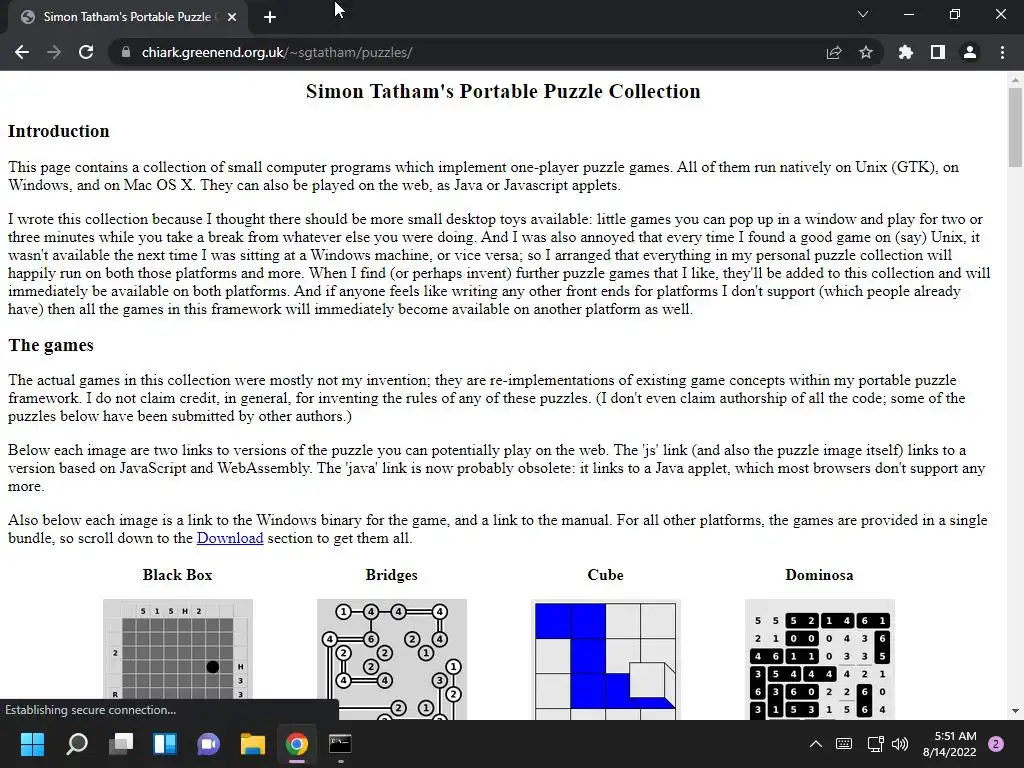This screenshot has width=1024, height=768.
Task: Open File Explorer from the taskbar
Action: click(x=253, y=744)
